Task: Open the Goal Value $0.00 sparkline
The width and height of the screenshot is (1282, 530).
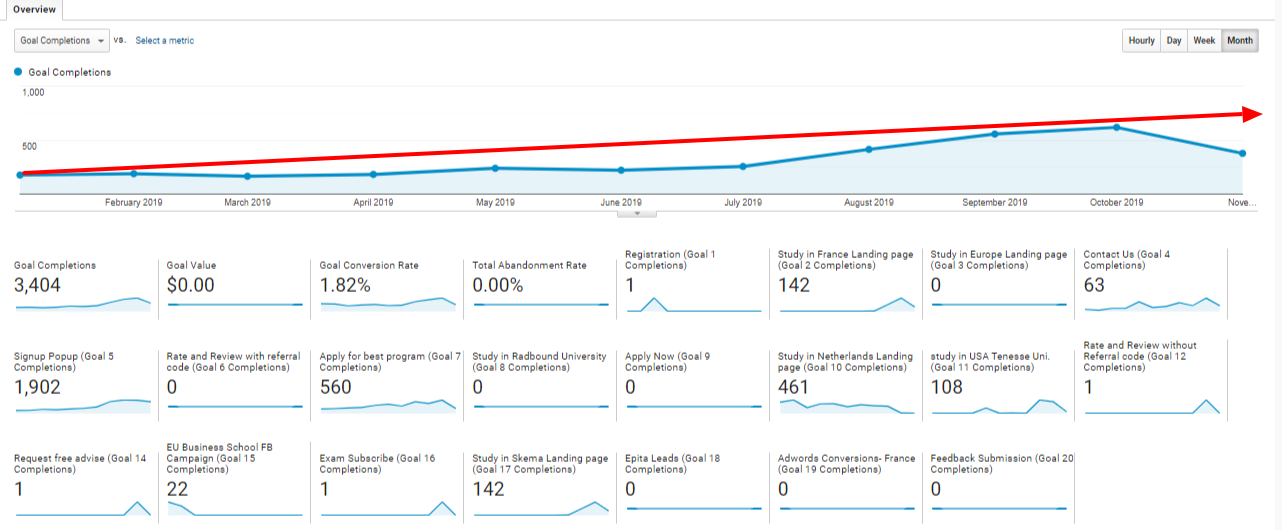Action: [x=236, y=304]
